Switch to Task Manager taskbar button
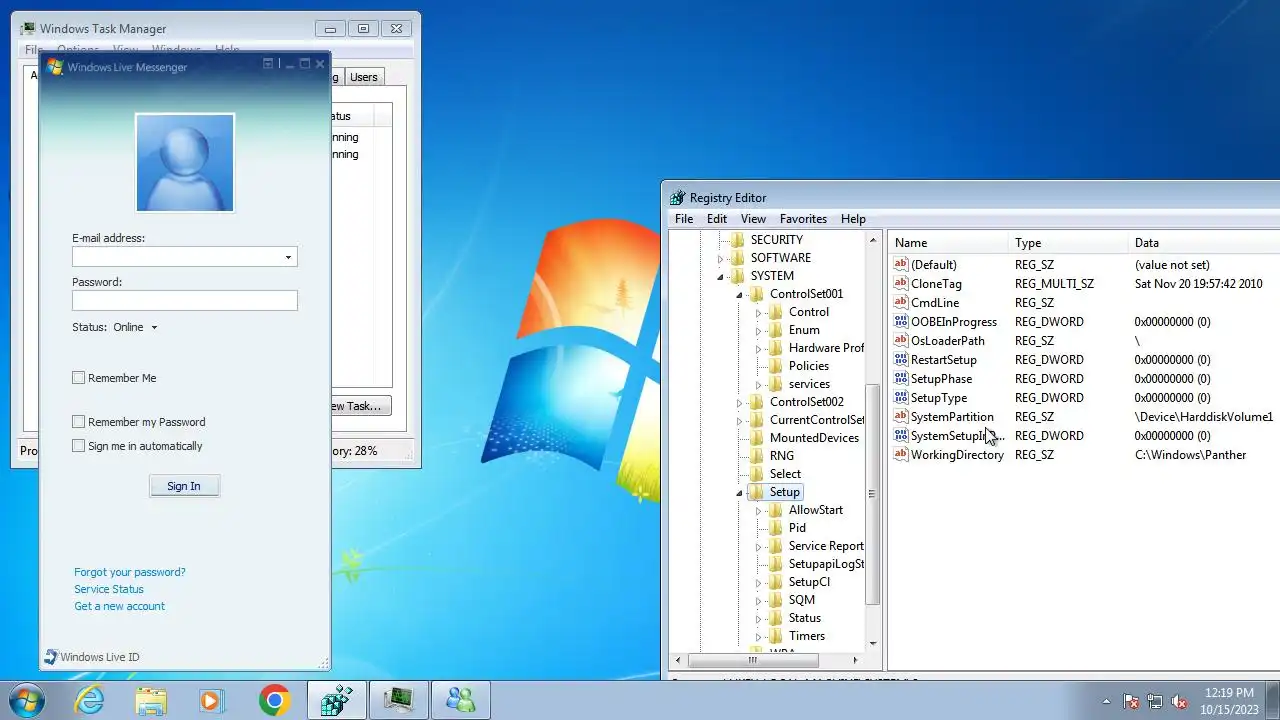This screenshot has height=720, width=1280. [398, 700]
